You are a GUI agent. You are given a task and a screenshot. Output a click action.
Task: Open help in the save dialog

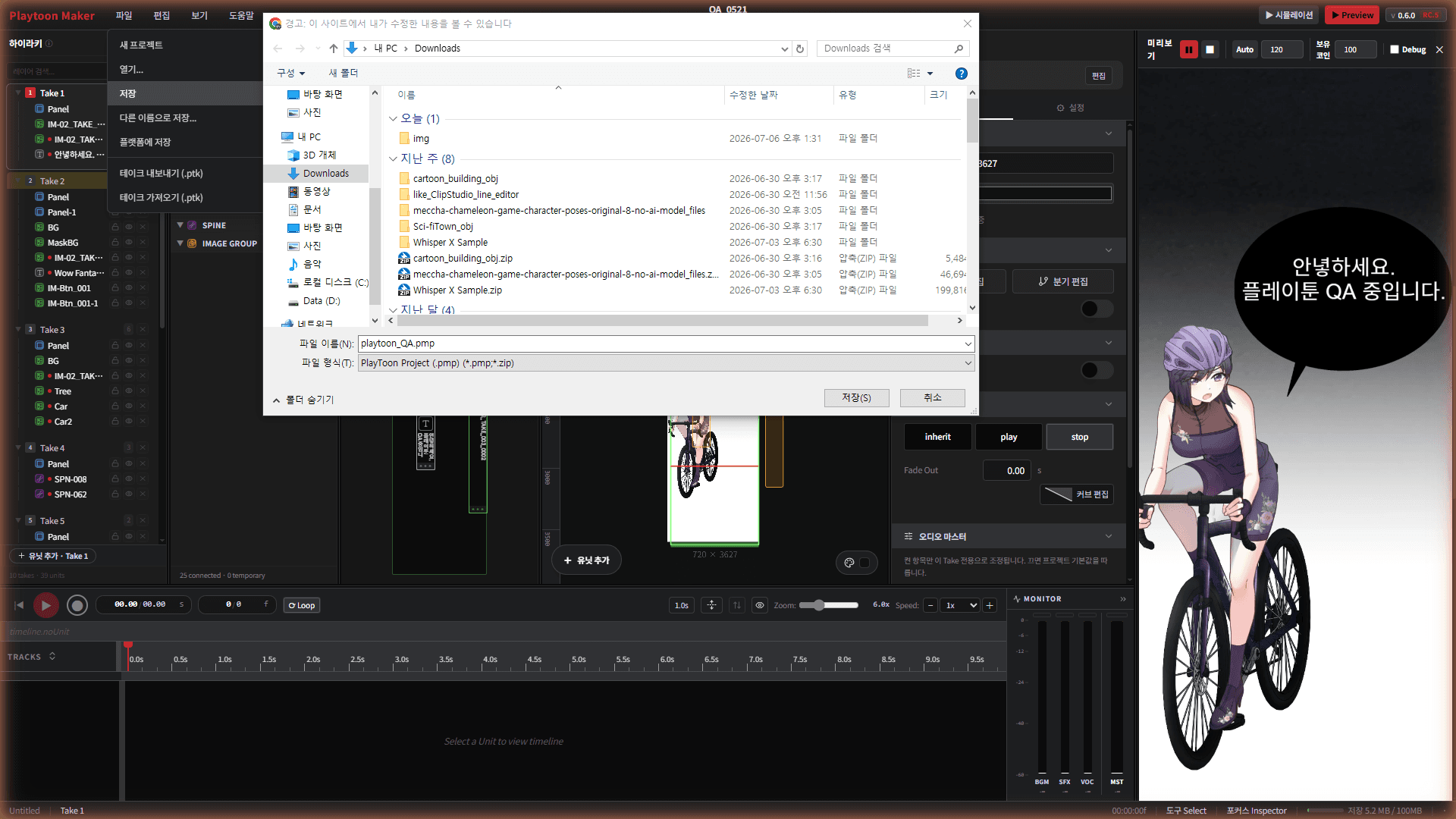click(x=961, y=74)
